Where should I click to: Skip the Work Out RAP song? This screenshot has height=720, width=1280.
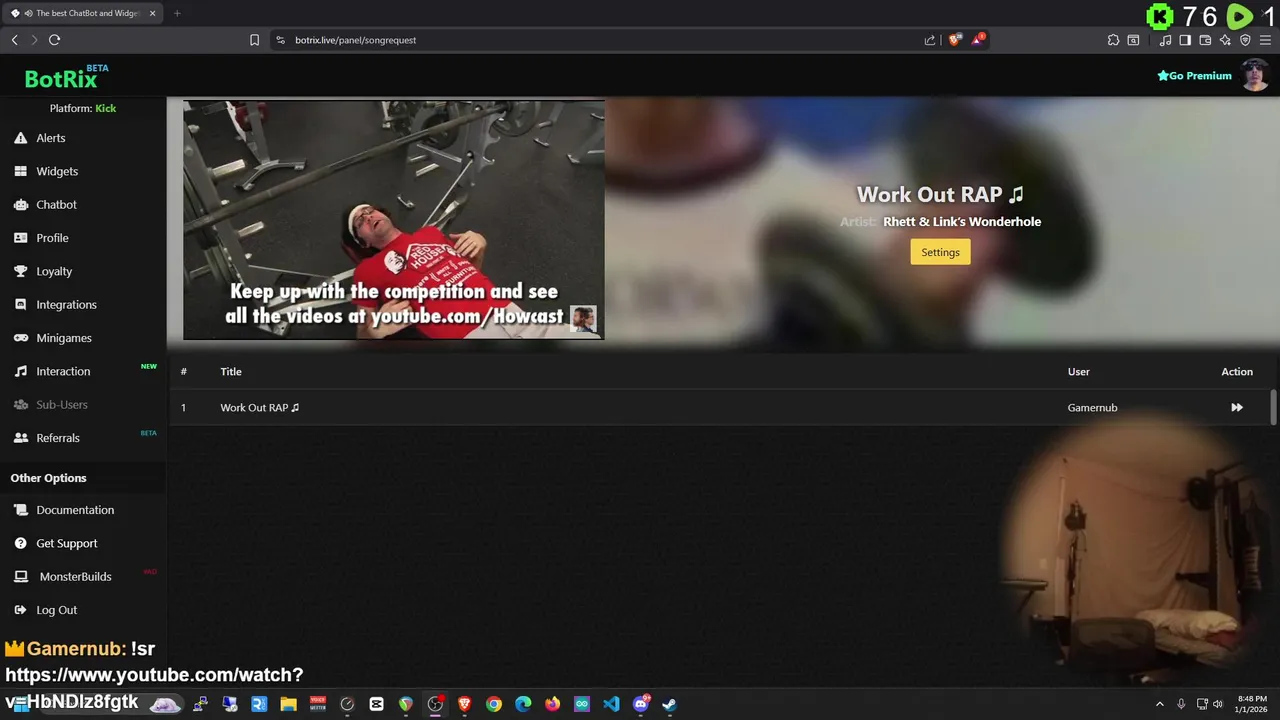tap(1237, 407)
